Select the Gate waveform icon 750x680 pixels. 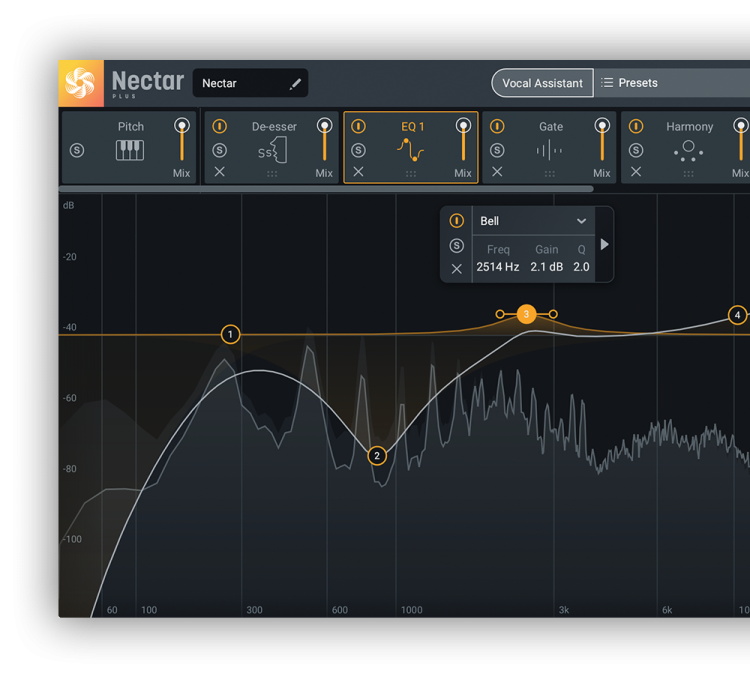pos(549,150)
